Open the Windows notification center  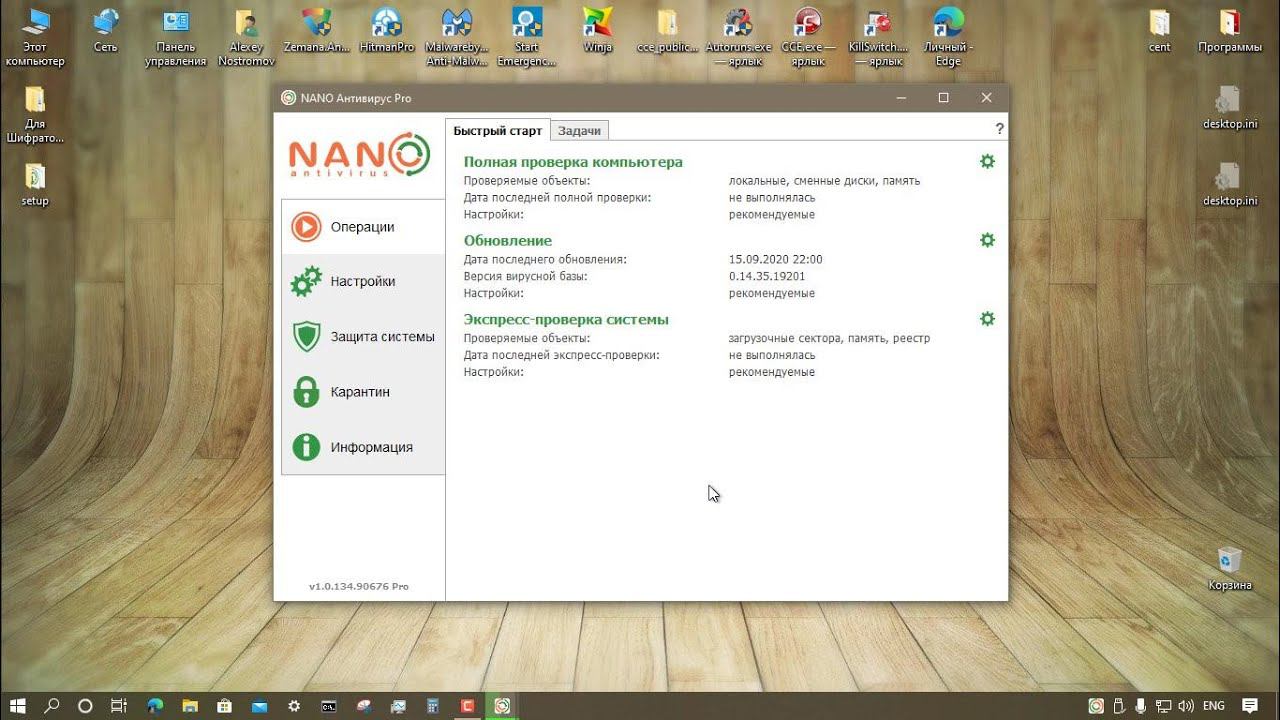(1250, 706)
